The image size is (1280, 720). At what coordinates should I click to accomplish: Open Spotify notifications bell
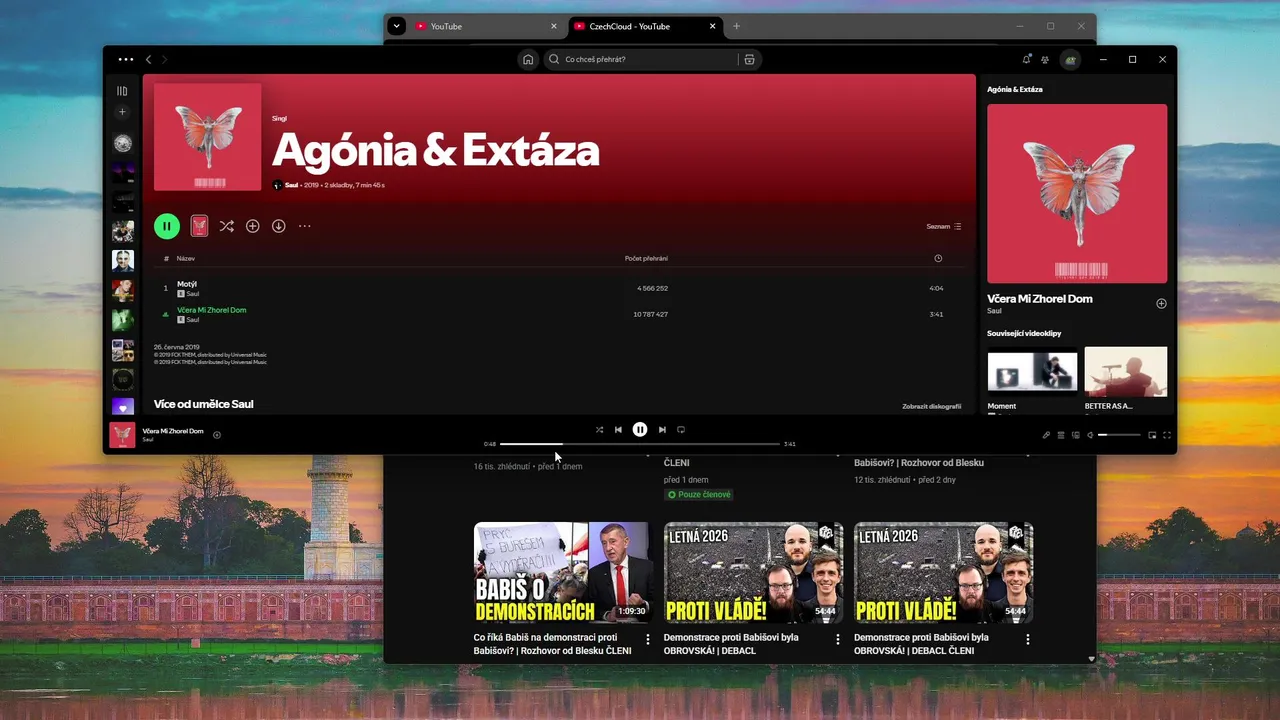coord(1026,60)
